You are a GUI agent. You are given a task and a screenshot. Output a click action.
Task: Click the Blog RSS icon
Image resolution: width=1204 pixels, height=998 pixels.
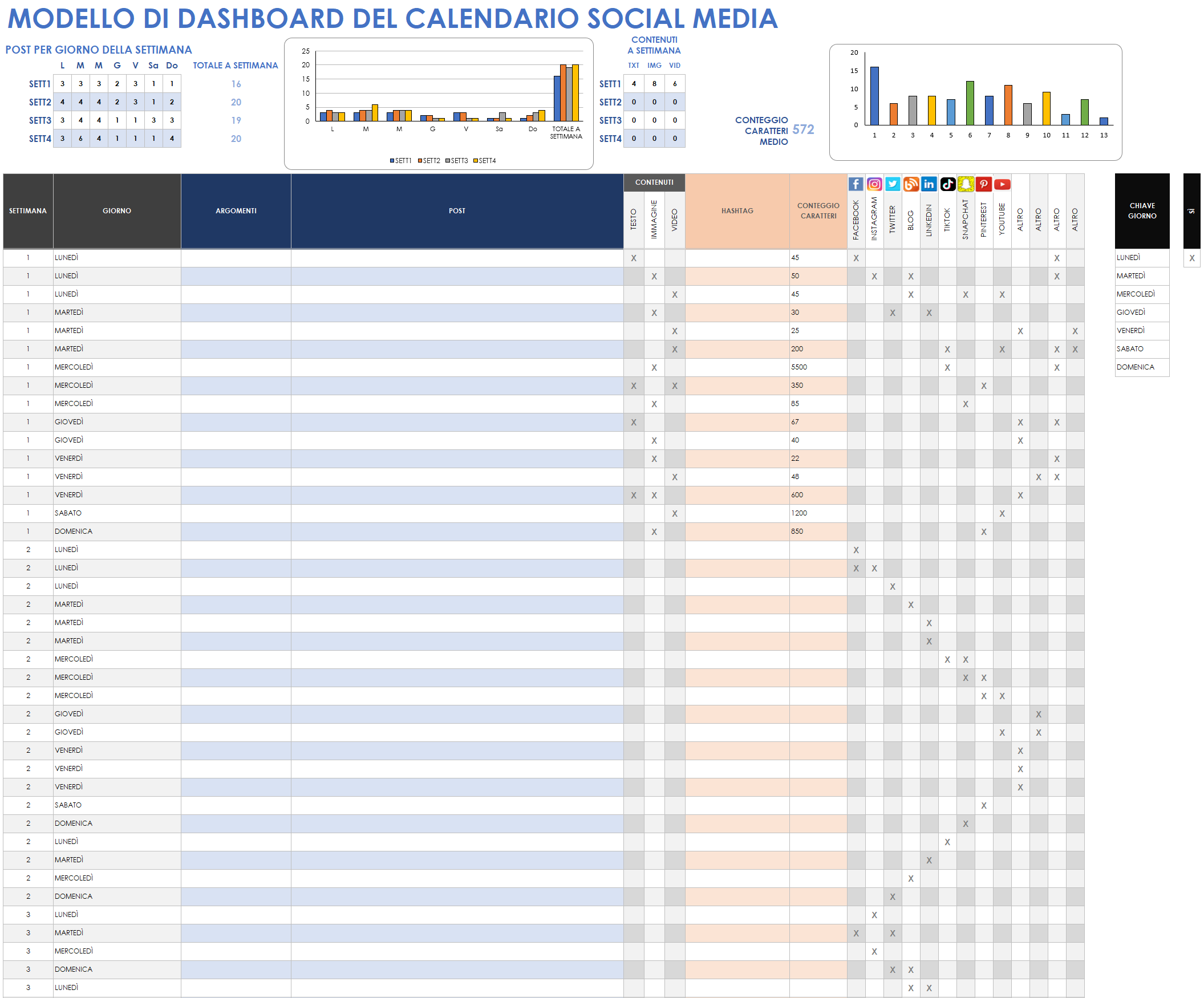click(x=910, y=184)
